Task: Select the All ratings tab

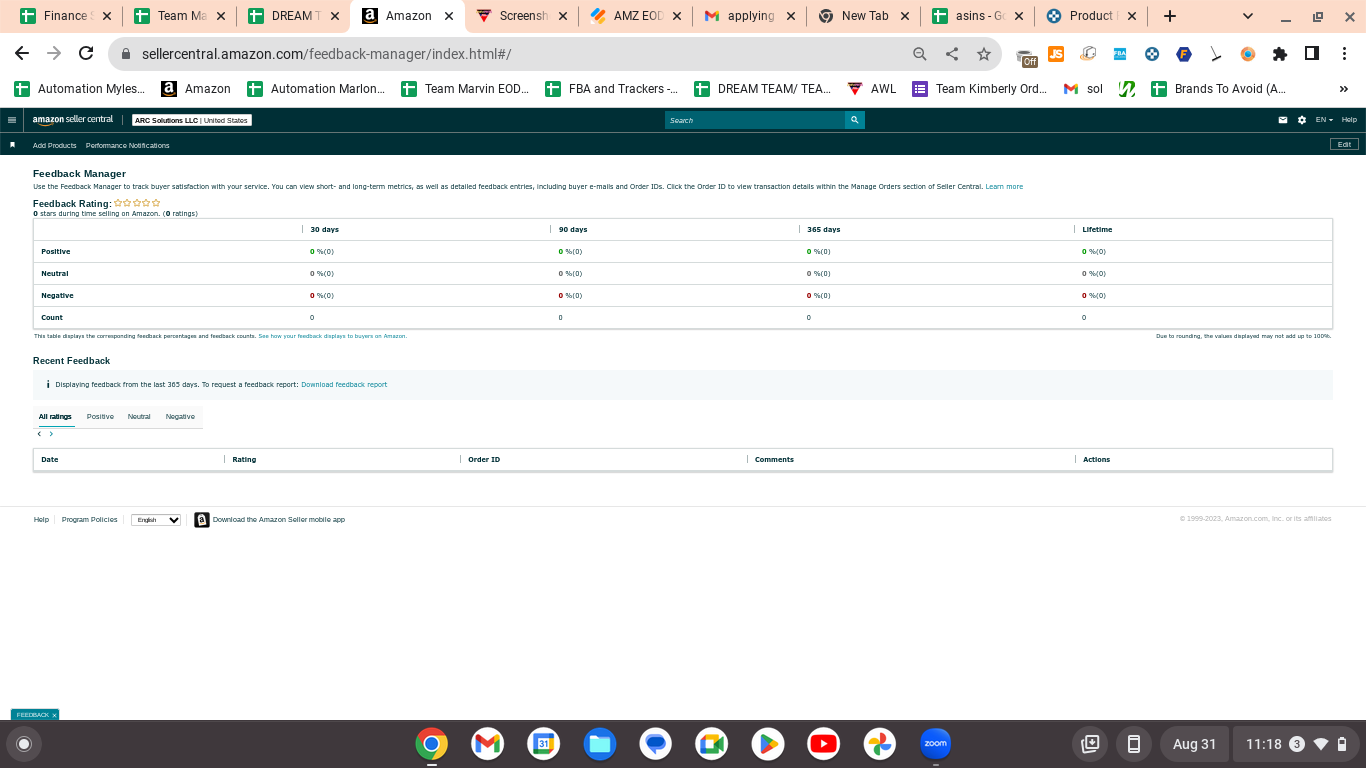Action: (x=55, y=417)
